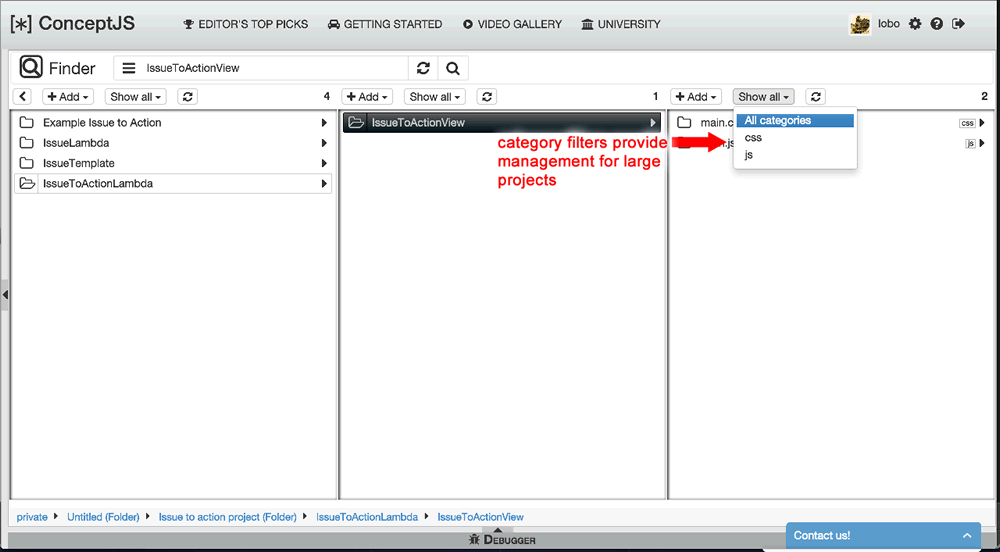Viewport: 1000px width, 552px height.
Task: Select js category filter
Action: coord(795,155)
